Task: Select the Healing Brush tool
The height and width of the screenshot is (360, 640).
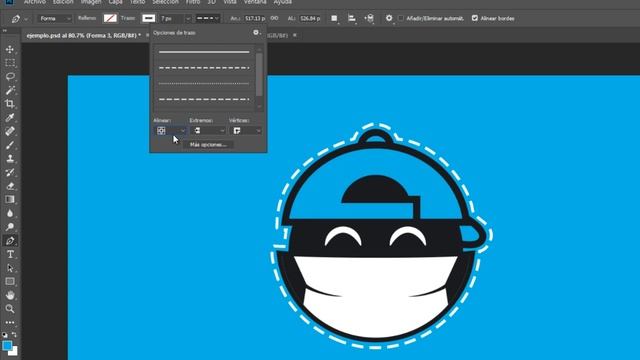Action: (x=10, y=131)
